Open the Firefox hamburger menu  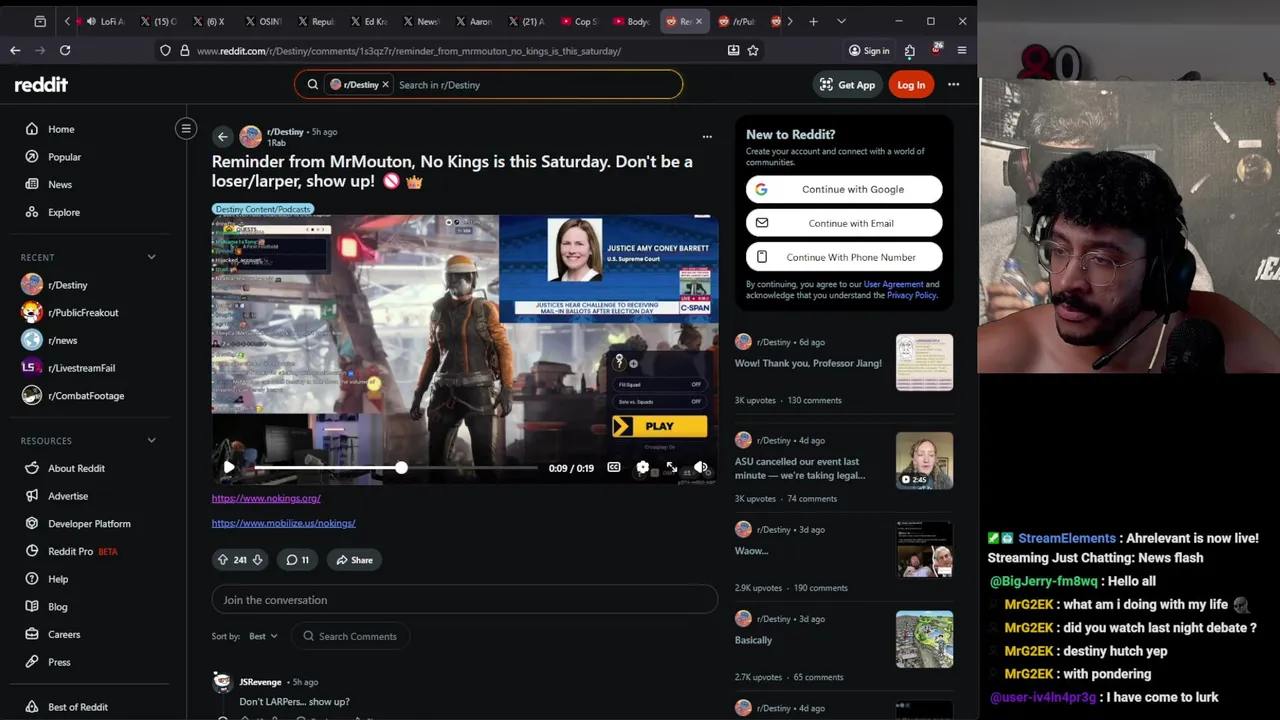point(962,50)
